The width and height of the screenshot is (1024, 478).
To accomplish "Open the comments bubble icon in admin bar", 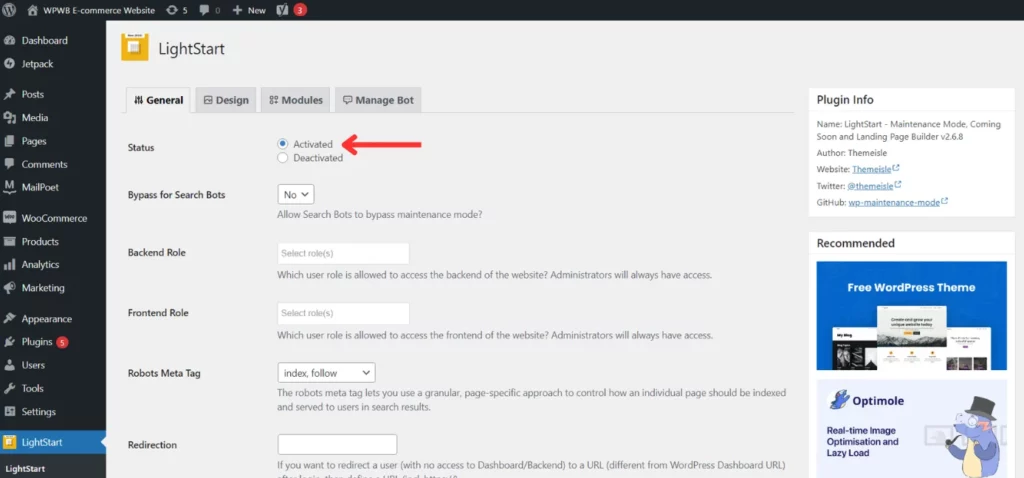I will (205, 10).
